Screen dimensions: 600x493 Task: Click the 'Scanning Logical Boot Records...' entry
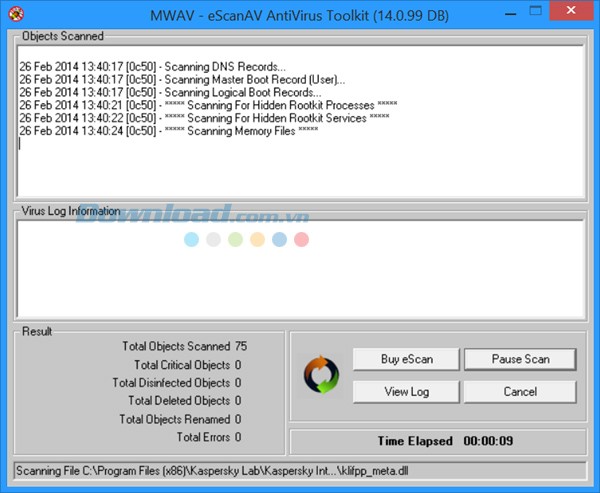[x=170, y=93]
